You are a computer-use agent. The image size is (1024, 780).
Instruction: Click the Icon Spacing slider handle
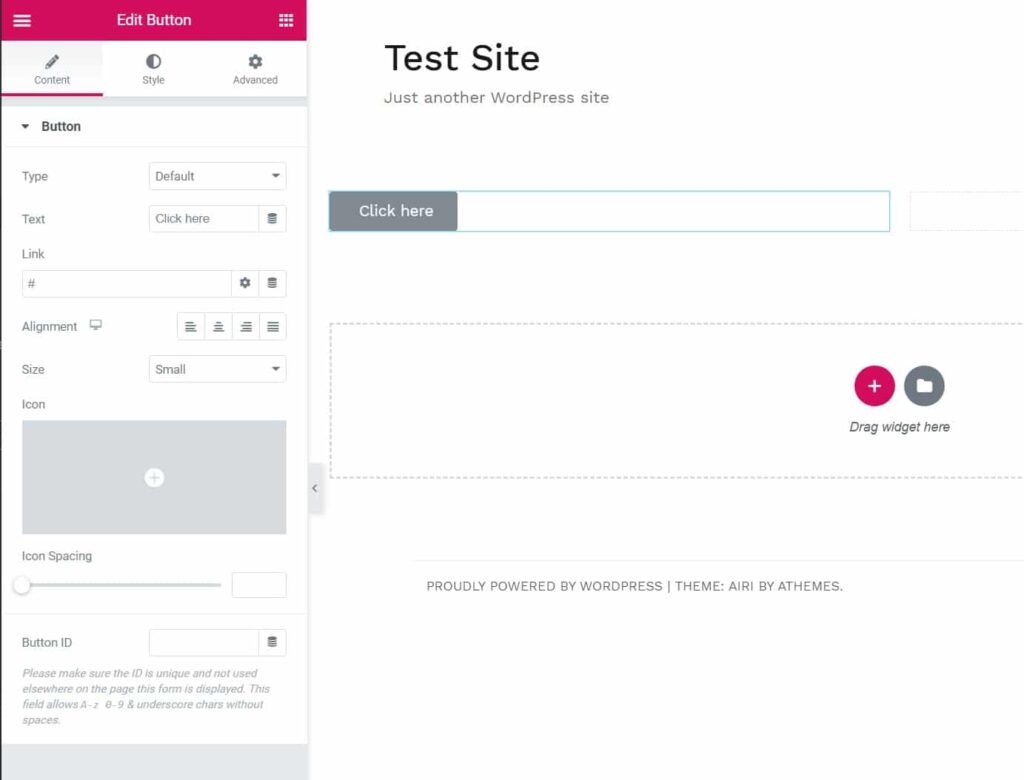point(22,585)
